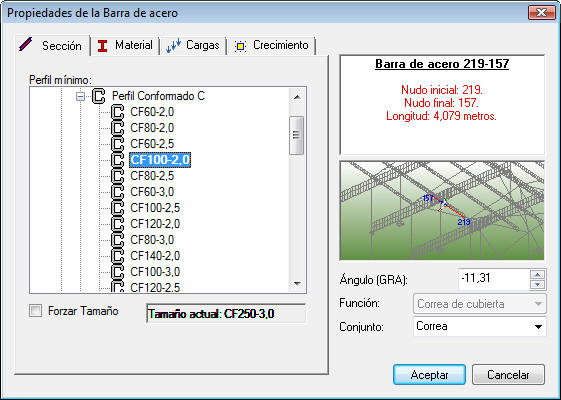The height and width of the screenshot is (400, 561).
Task: Click the Perfil Conformado C group icon
Action: point(98,96)
